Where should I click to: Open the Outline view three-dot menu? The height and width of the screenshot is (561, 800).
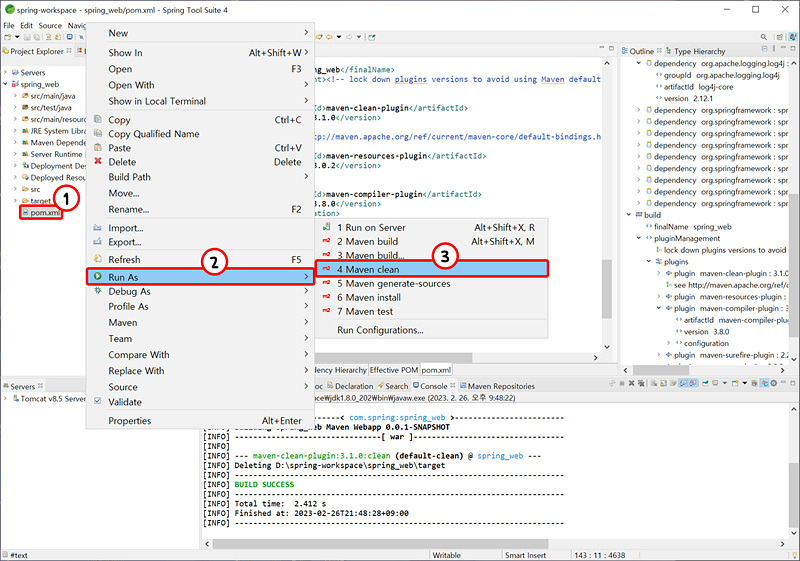pyautogui.click(x=773, y=48)
